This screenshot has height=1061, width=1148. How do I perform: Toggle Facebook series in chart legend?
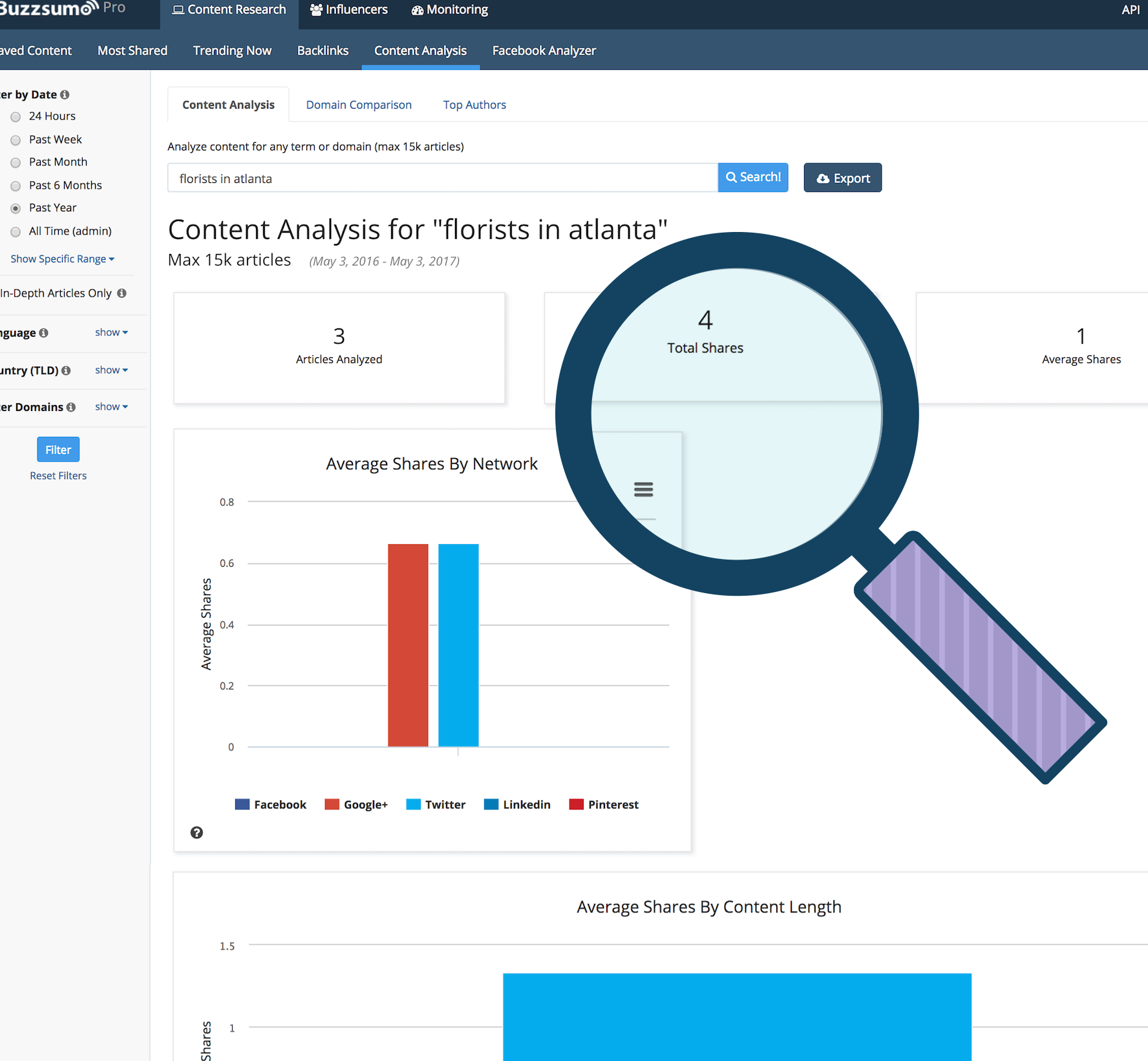tap(270, 804)
